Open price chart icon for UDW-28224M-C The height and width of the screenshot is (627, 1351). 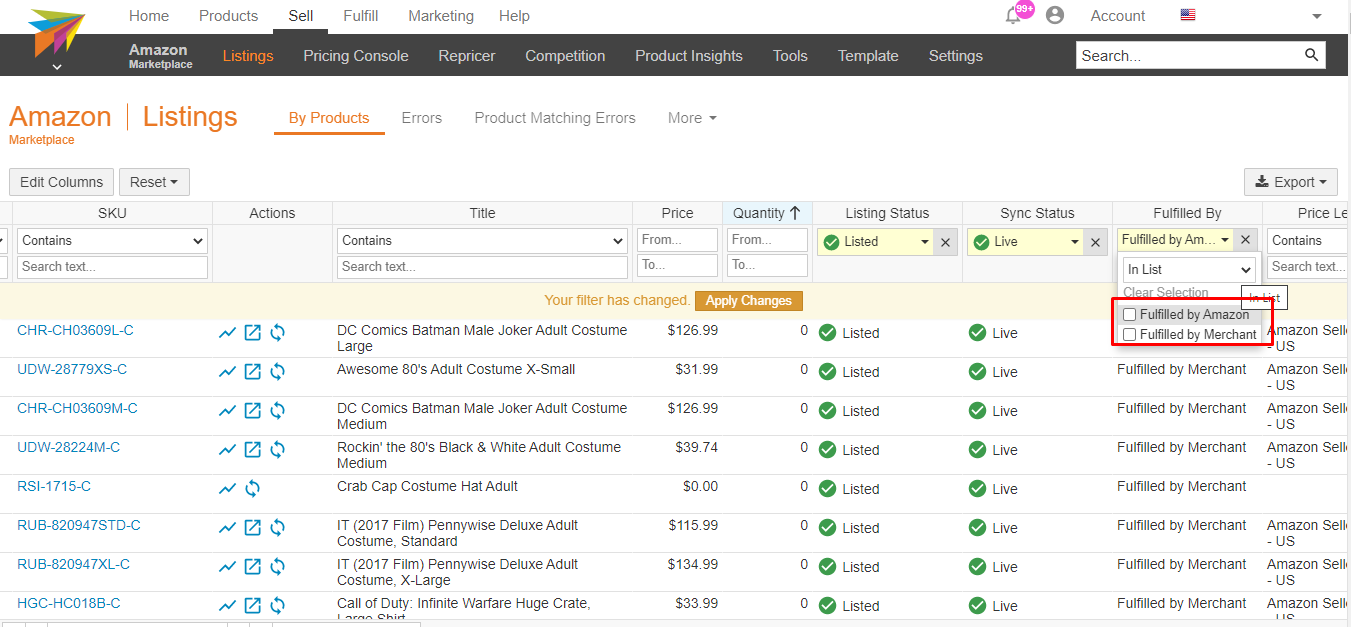point(228,450)
